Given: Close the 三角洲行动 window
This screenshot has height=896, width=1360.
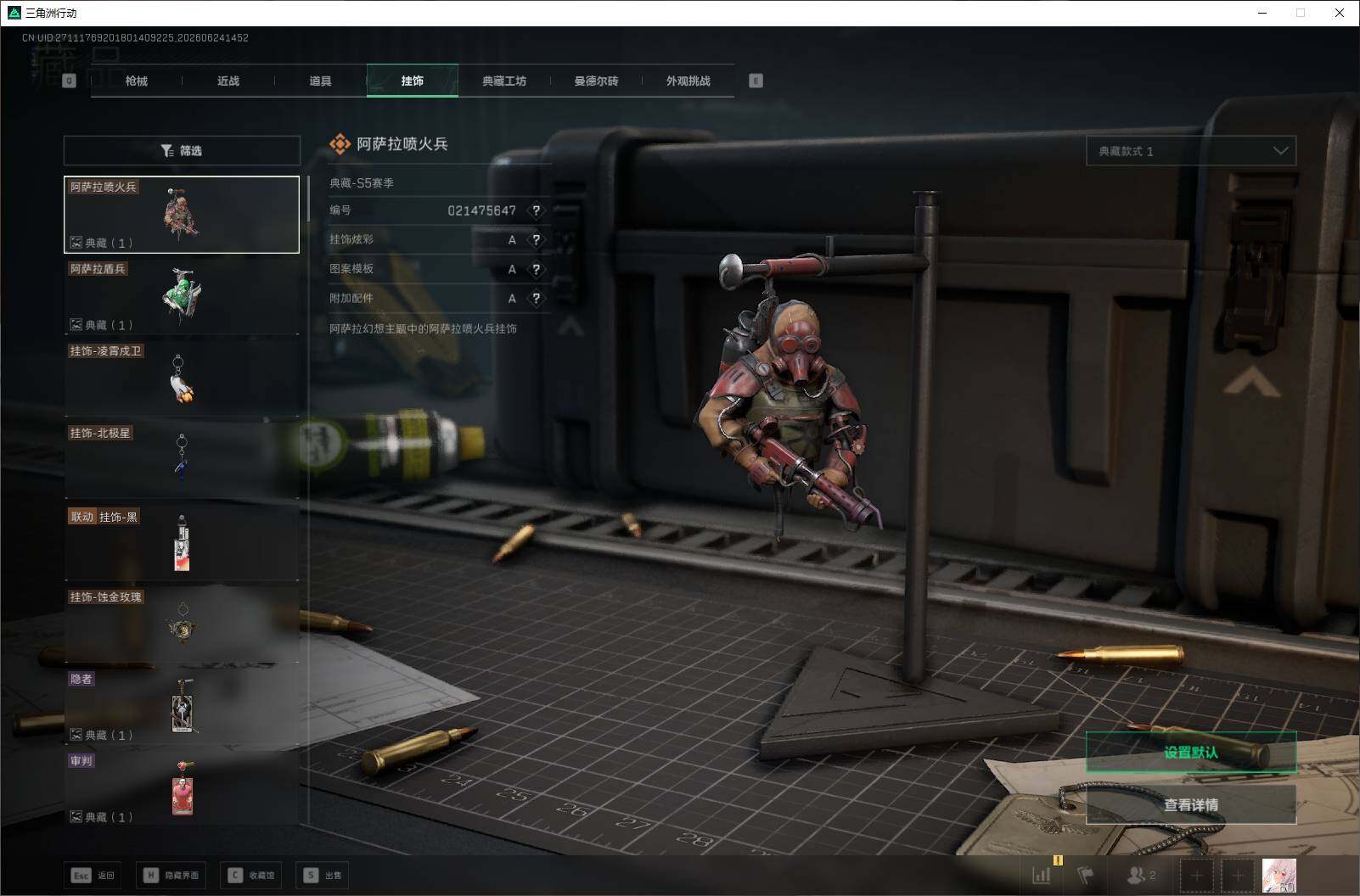Looking at the screenshot, I should click(1340, 13).
